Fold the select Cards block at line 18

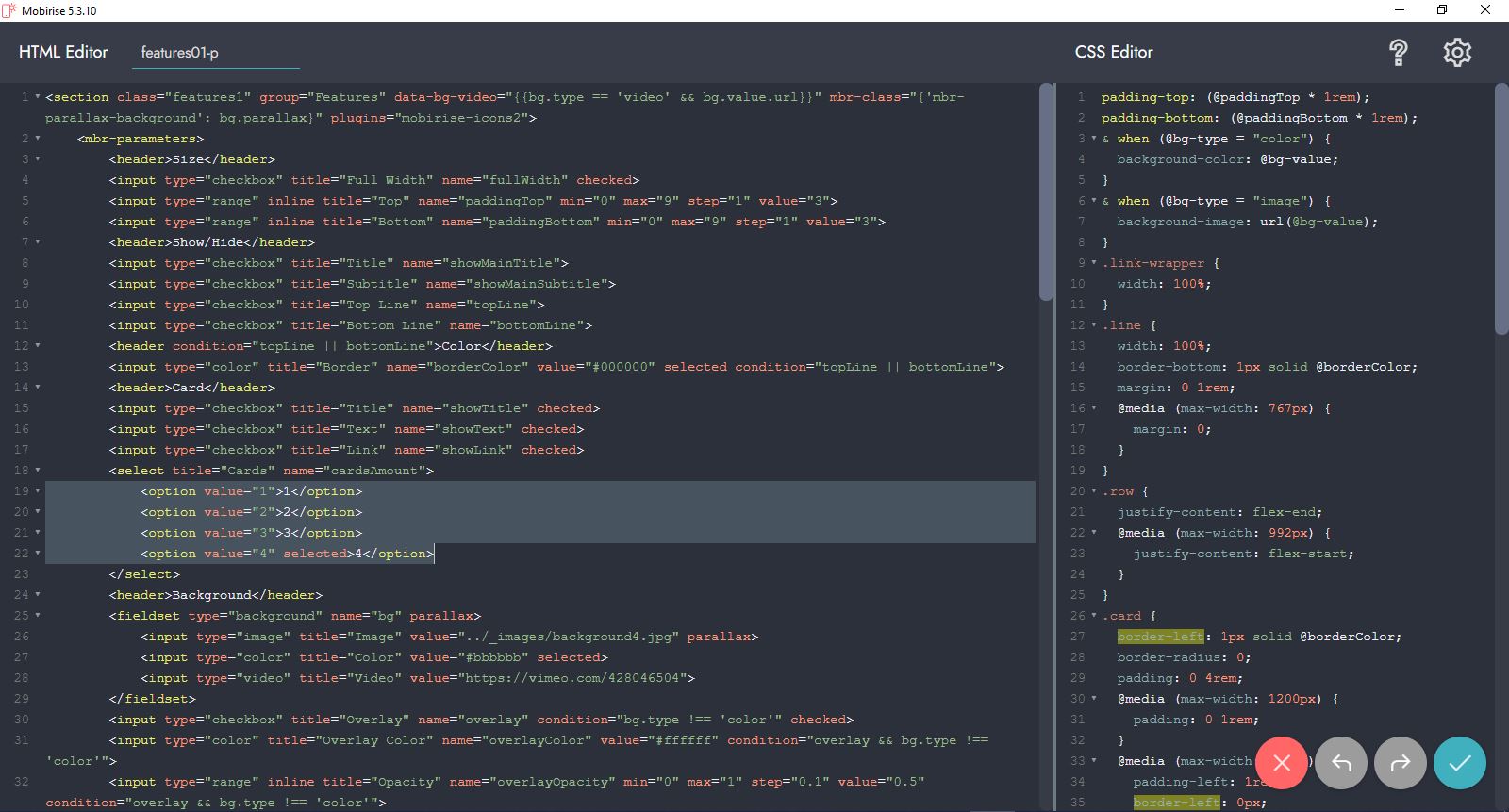(38, 471)
